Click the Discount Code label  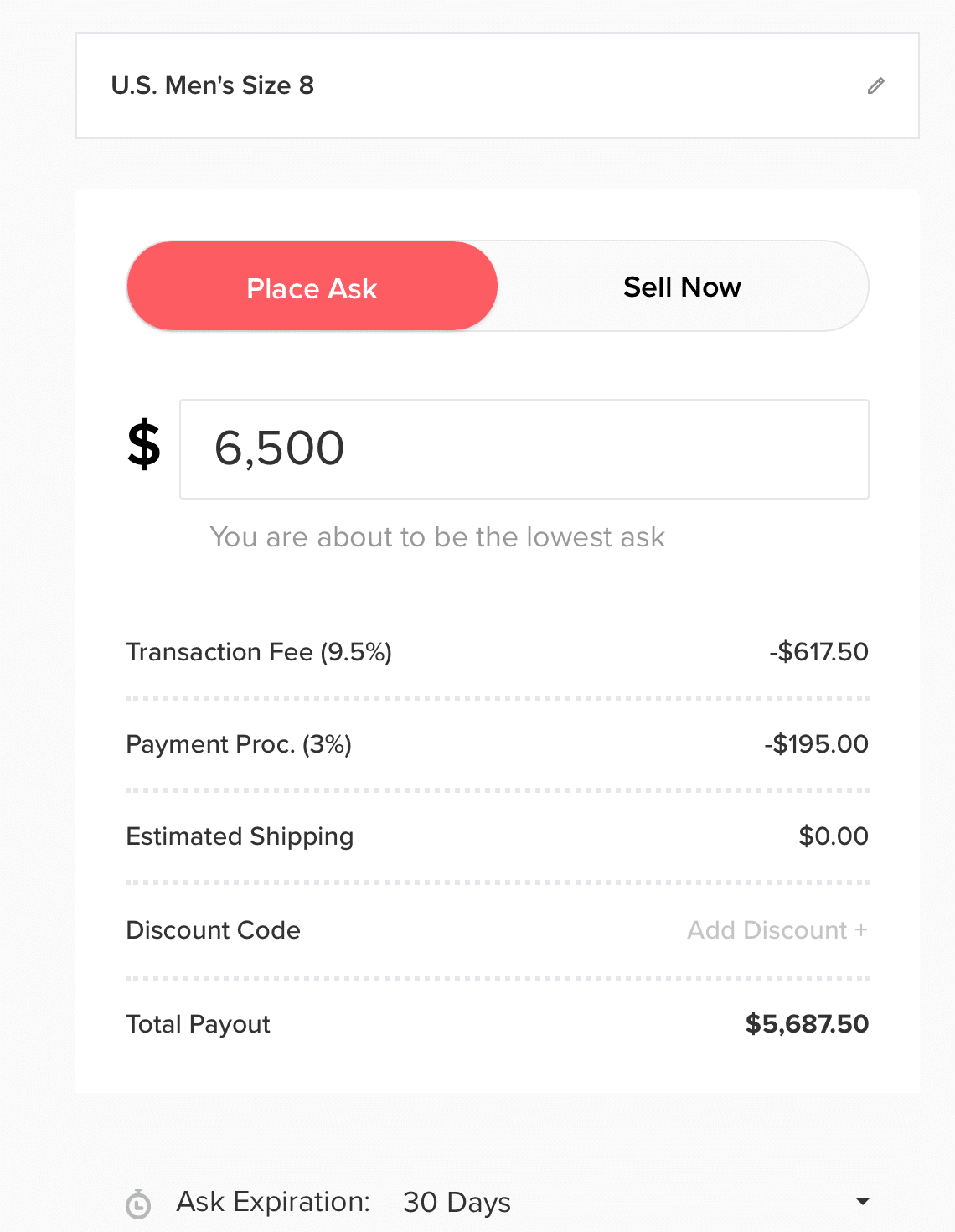point(213,930)
